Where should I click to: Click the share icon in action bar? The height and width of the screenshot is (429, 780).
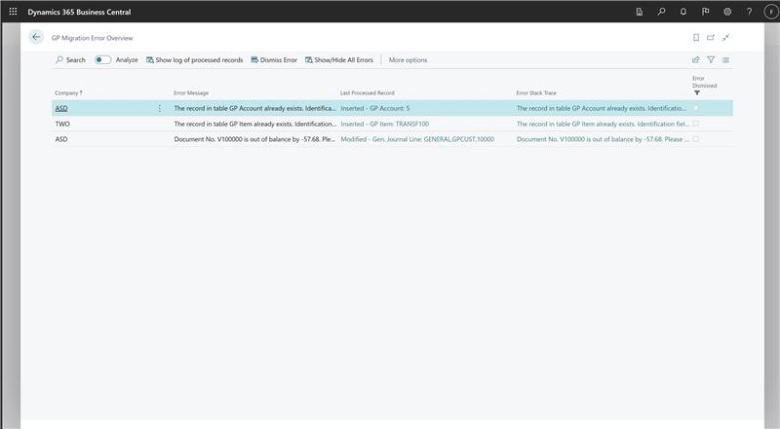695,60
